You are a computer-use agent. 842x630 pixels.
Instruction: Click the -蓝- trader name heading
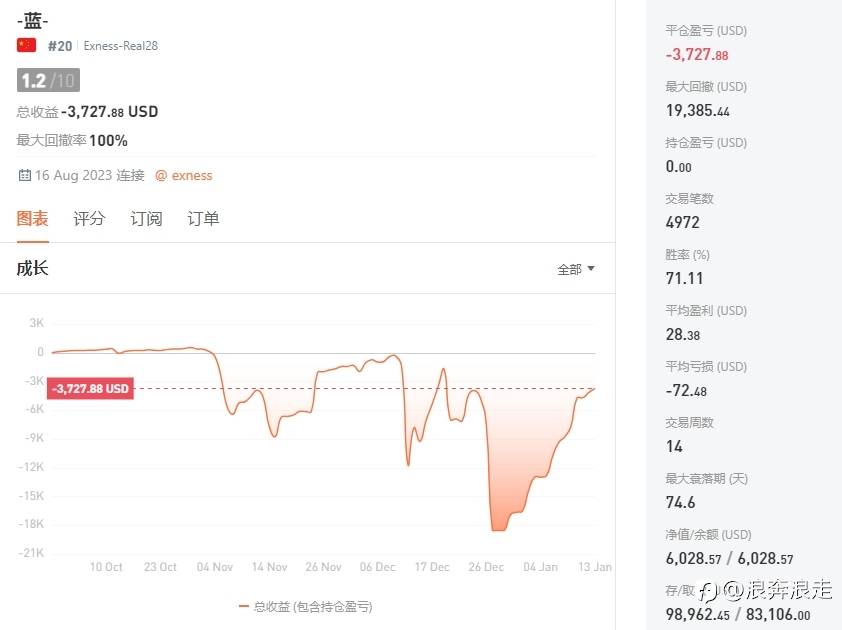tap(33, 19)
